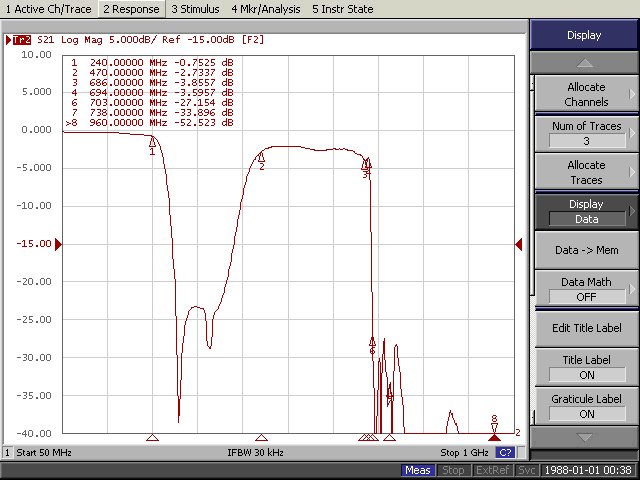This screenshot has width=640, height=480.
Task: Open the 3 Stimulus menu
Action: pos(196,8)
